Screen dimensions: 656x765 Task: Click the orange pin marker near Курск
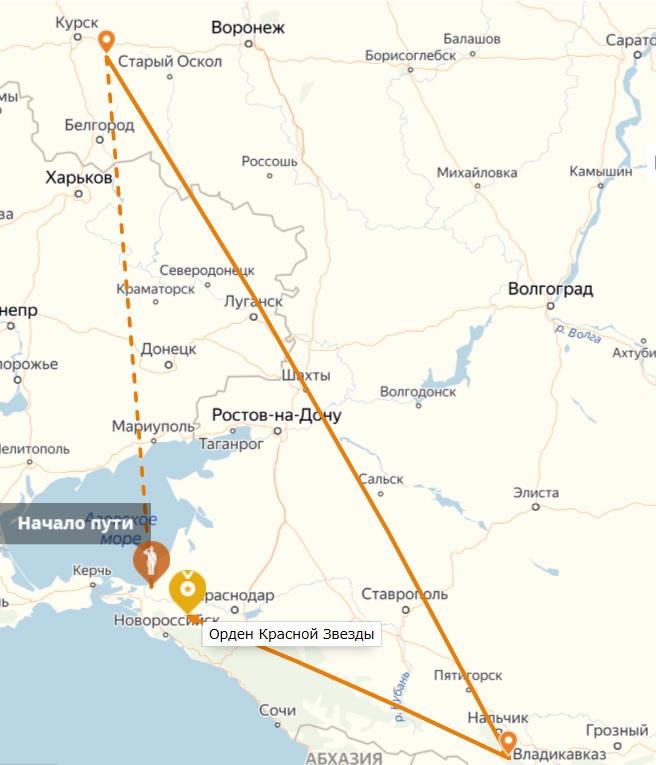106,41
